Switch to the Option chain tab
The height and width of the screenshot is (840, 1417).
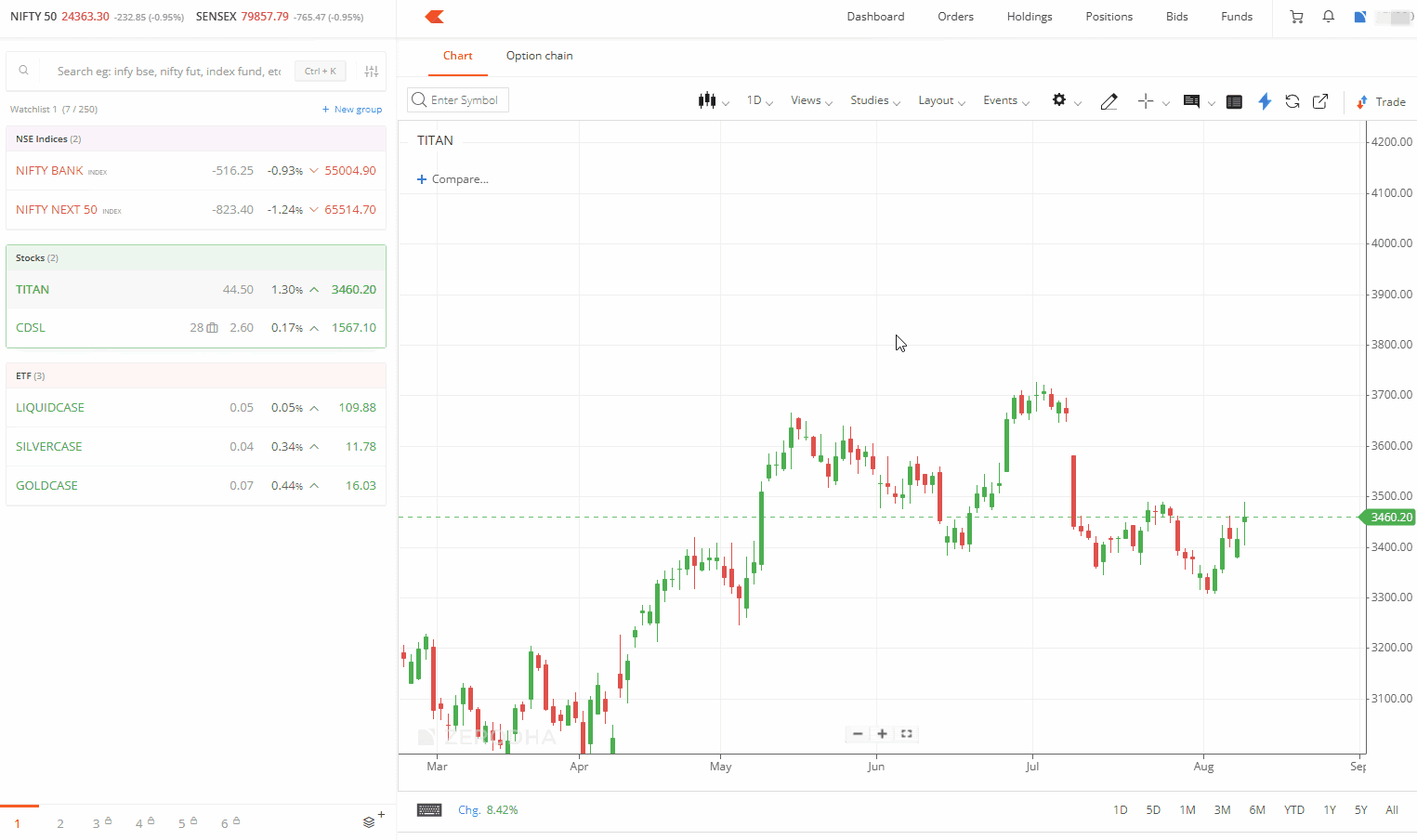coord(539,56)
